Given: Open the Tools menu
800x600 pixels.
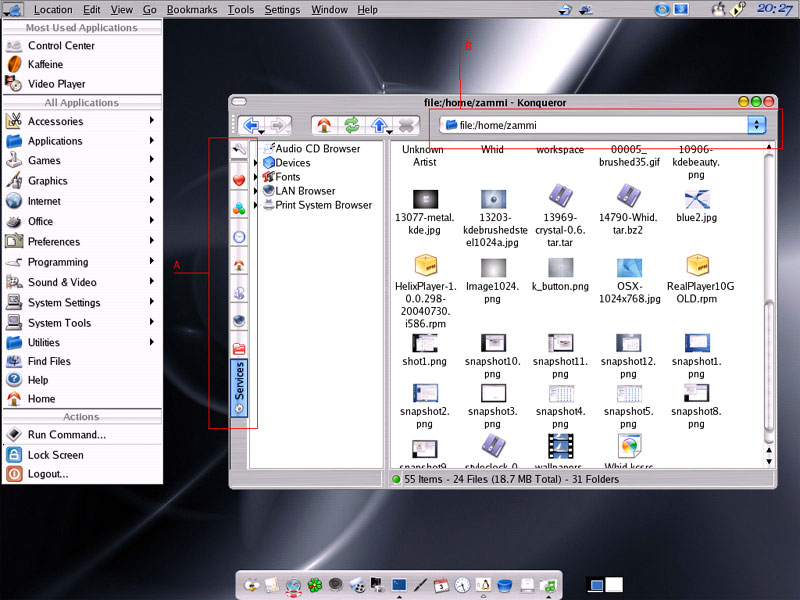Looking at the screenshot, I should 241,10.
